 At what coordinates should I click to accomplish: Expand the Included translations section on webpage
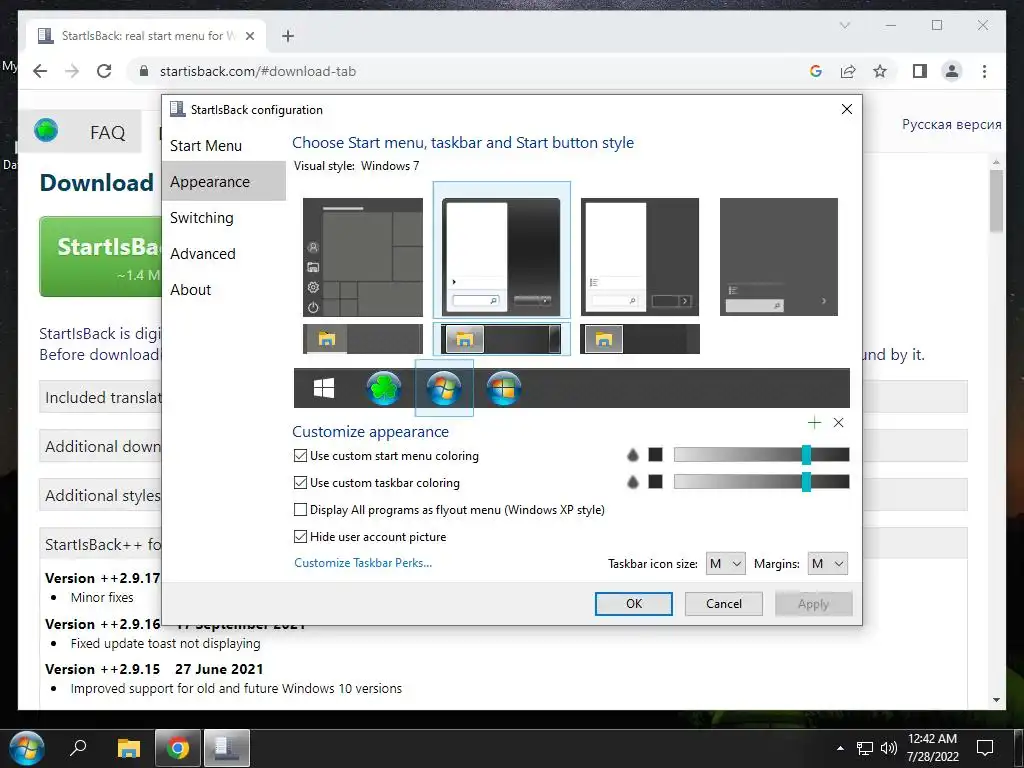click(x=103, y=397)
